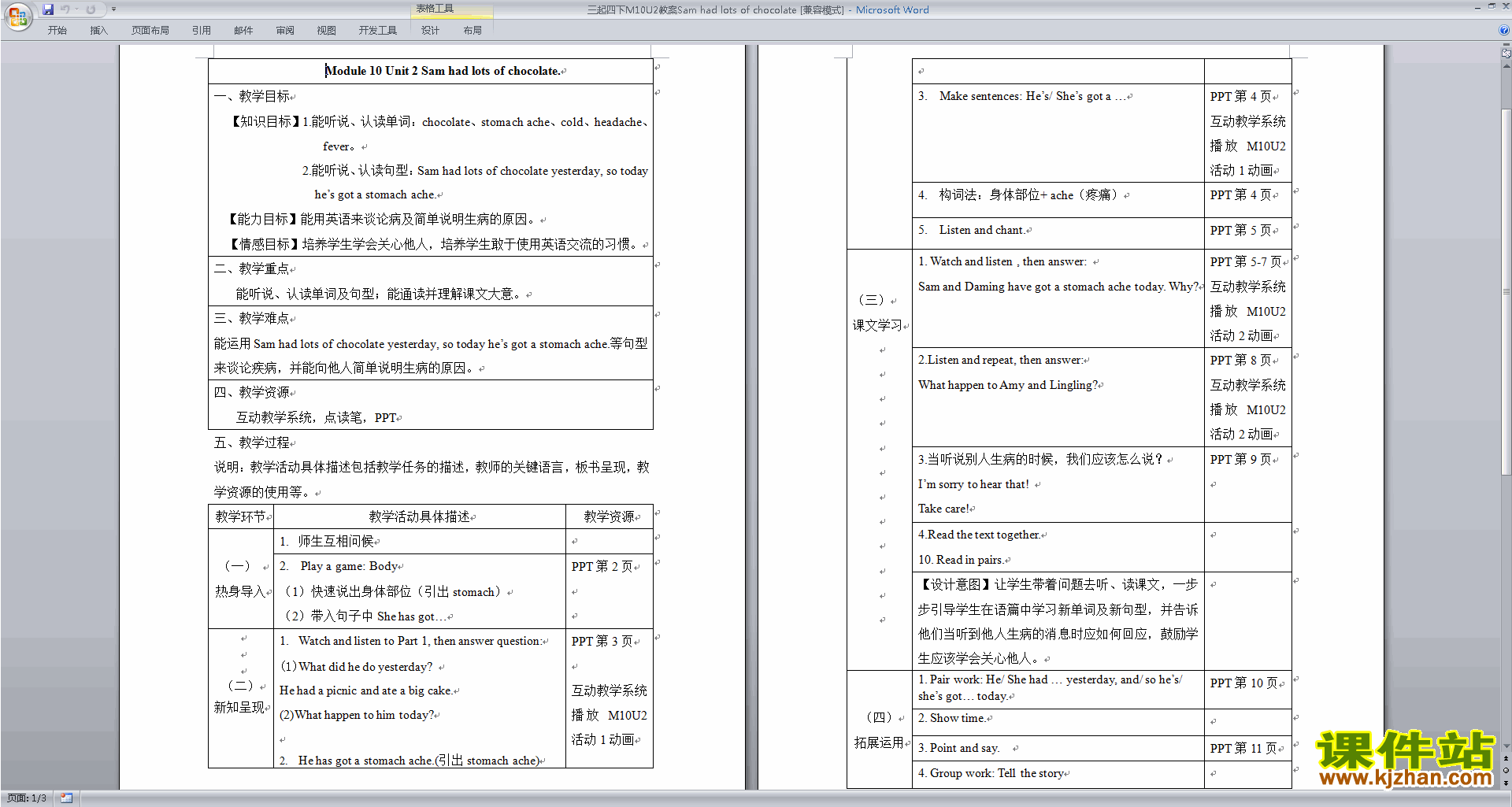Save the document from Quick Access
This screenshot has height=807, width=1512.
coord(48,9)
